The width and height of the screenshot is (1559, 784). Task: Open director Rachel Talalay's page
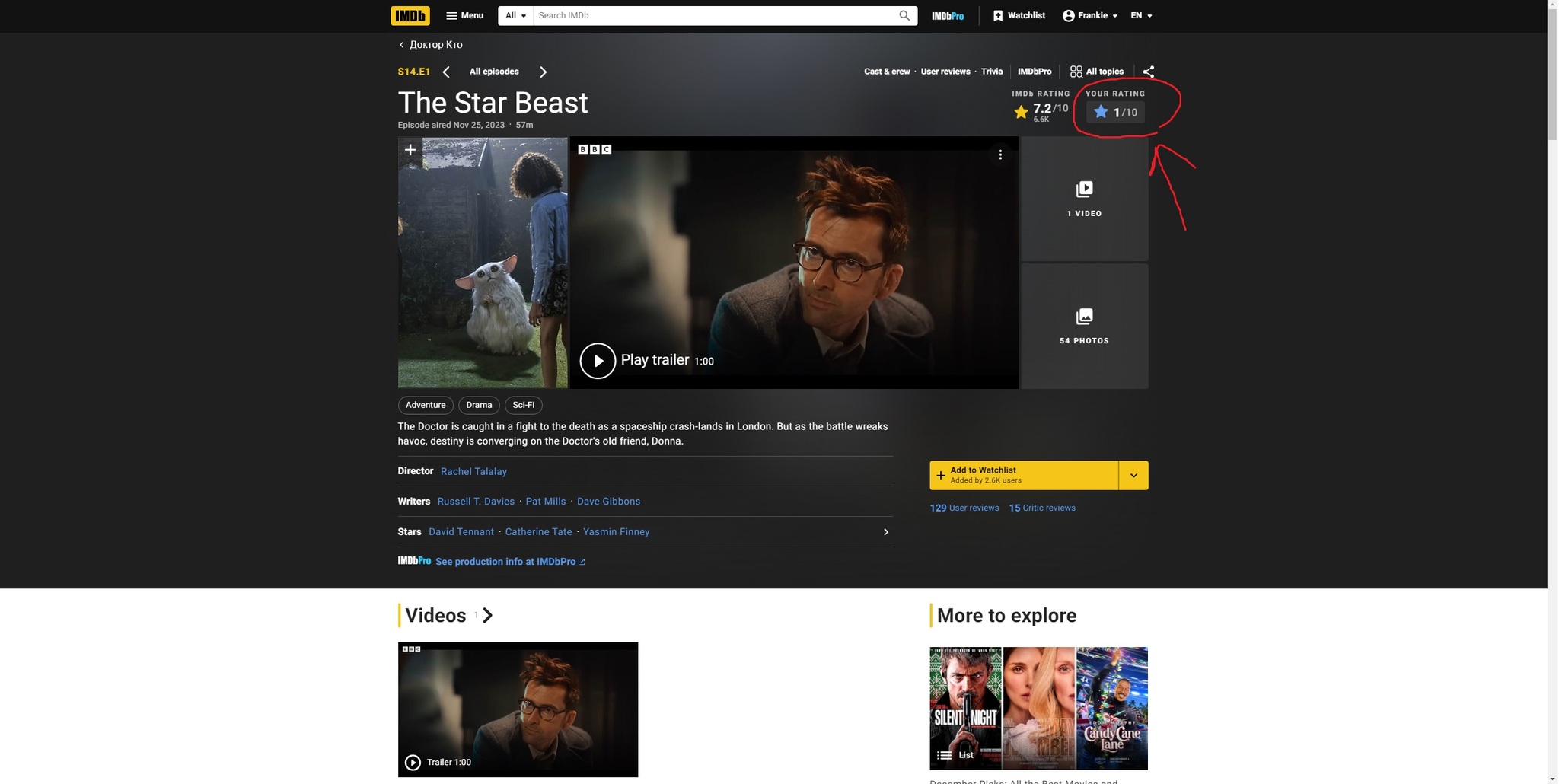(x=473, y=472)
